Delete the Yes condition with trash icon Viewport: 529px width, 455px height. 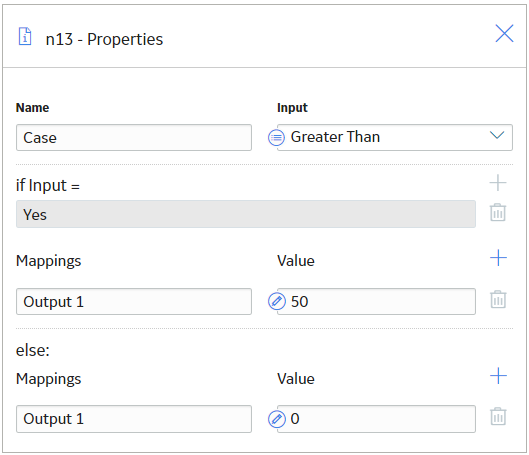coord(498,212)
